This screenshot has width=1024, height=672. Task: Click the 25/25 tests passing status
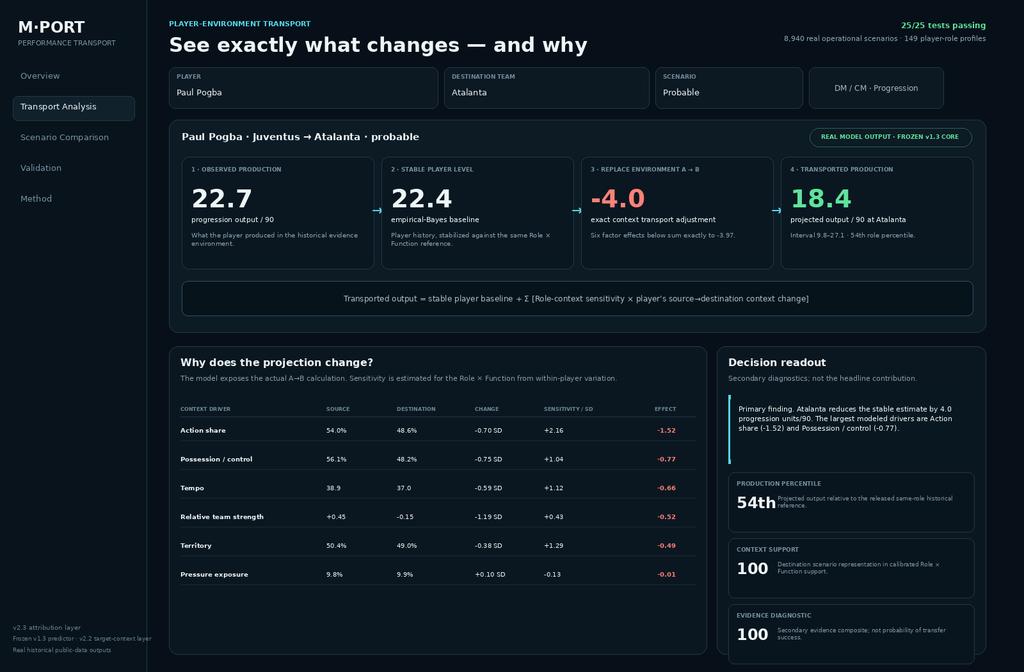pos(943,25)
